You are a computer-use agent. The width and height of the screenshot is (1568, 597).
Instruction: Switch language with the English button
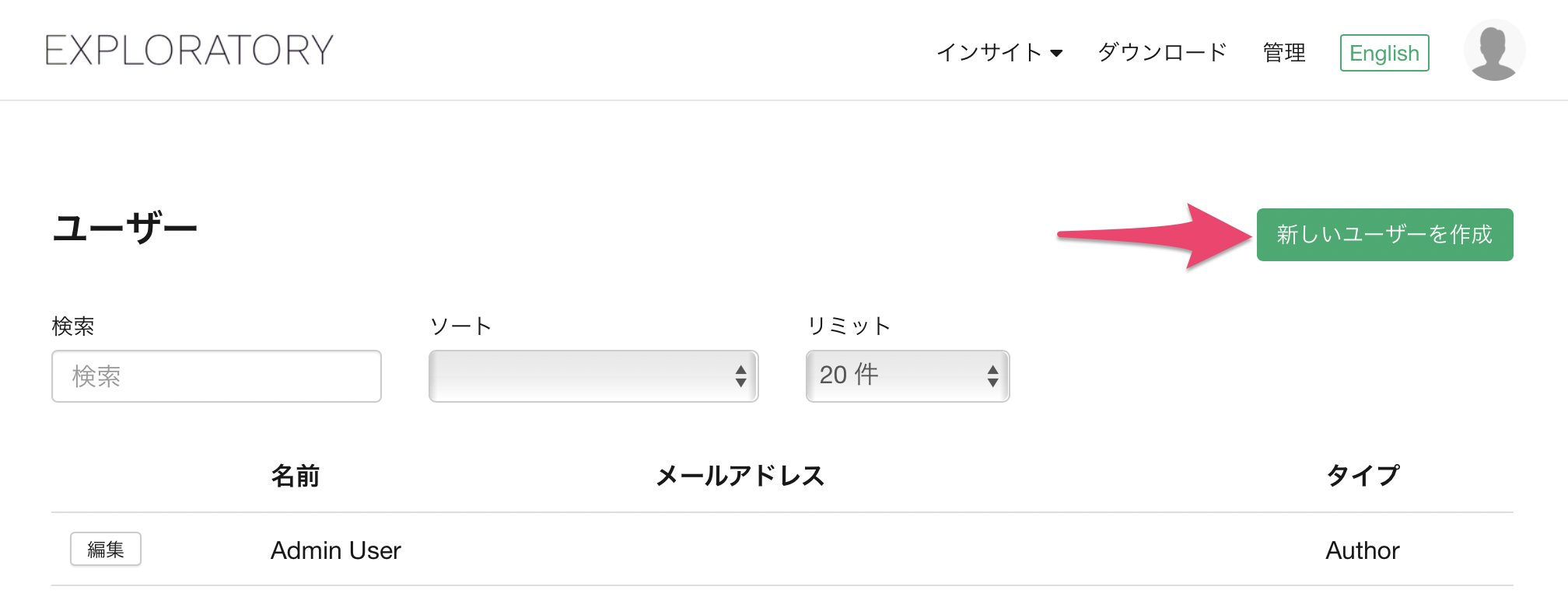(x=1384, y=53)
